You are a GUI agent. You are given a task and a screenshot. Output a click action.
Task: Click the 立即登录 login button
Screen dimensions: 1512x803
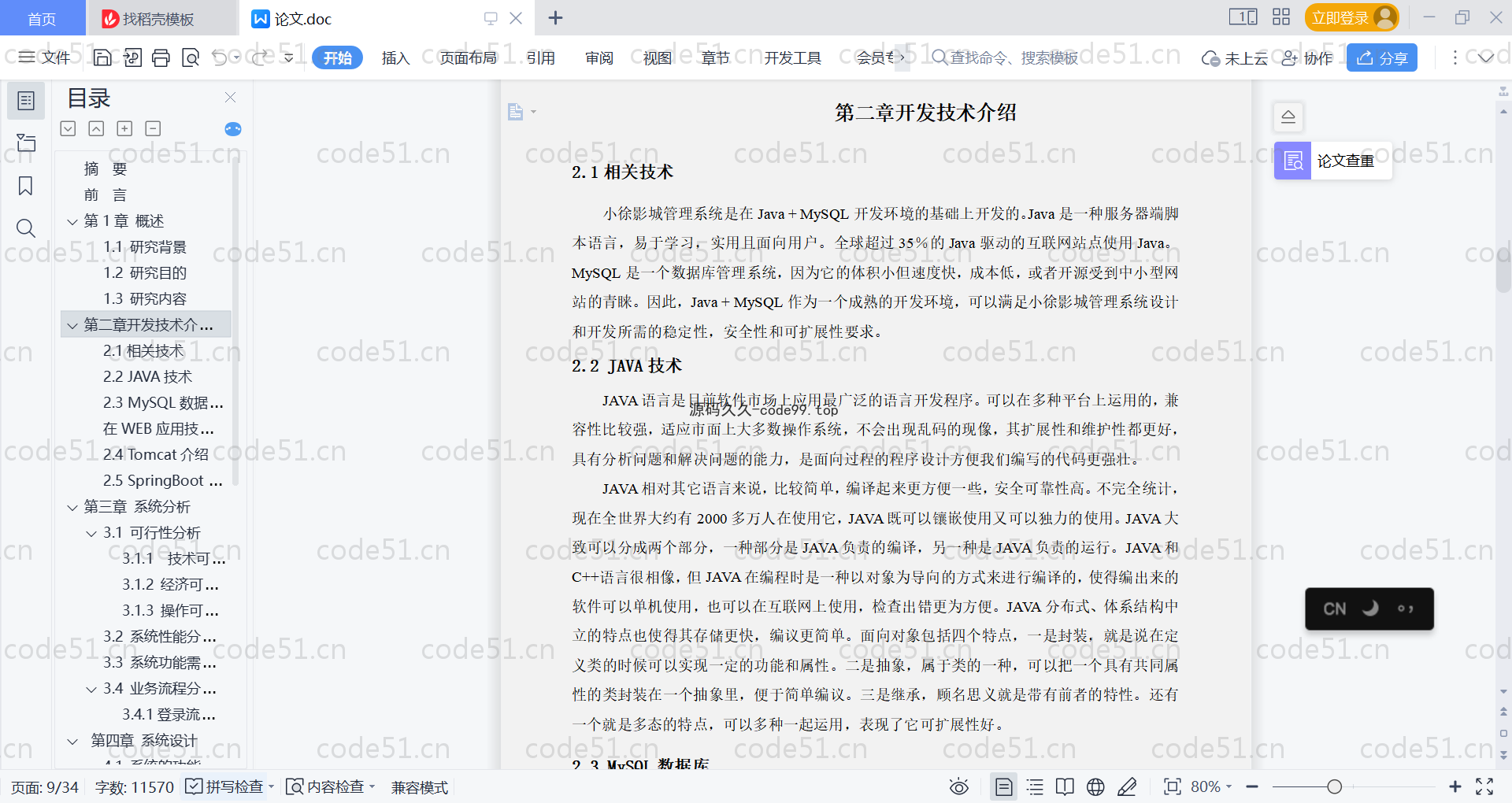(1351, 17)
